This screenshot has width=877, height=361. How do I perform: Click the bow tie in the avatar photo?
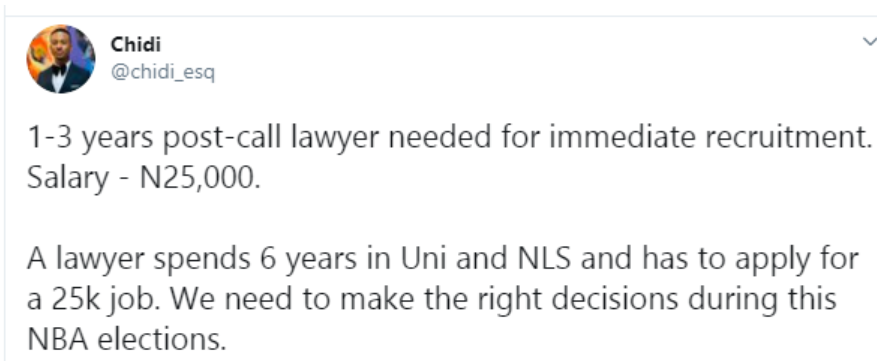(59, 69)
